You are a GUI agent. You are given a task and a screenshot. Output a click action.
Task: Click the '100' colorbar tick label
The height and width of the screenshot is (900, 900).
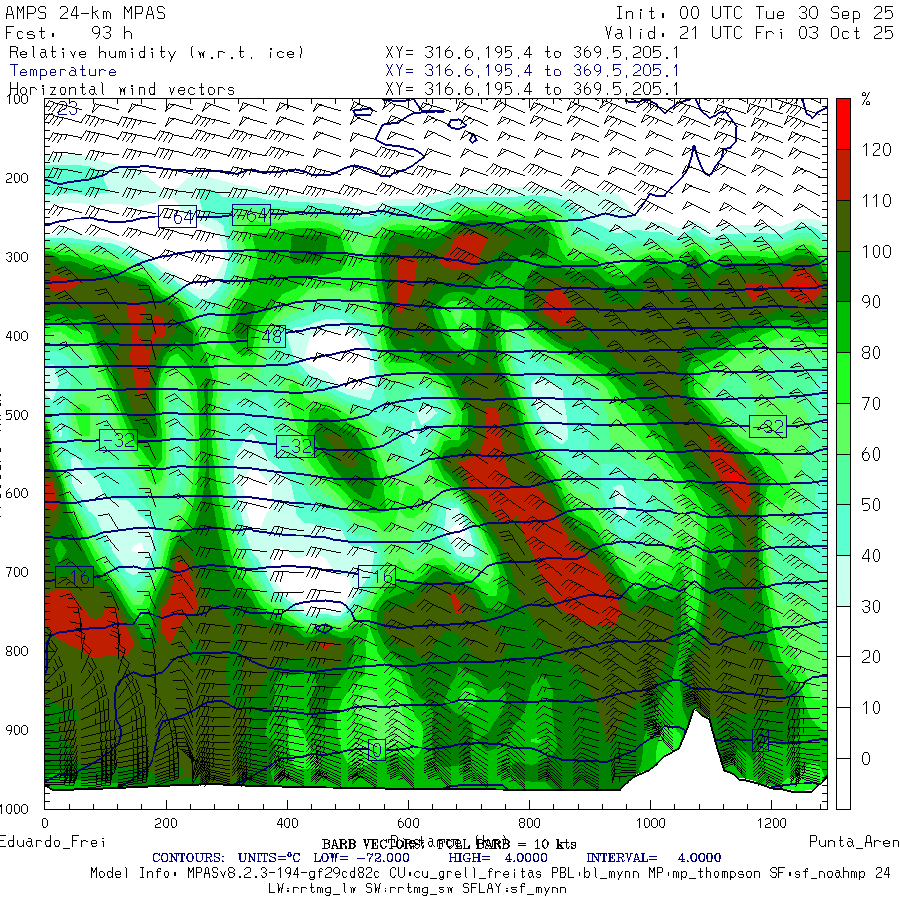point(876,251)
